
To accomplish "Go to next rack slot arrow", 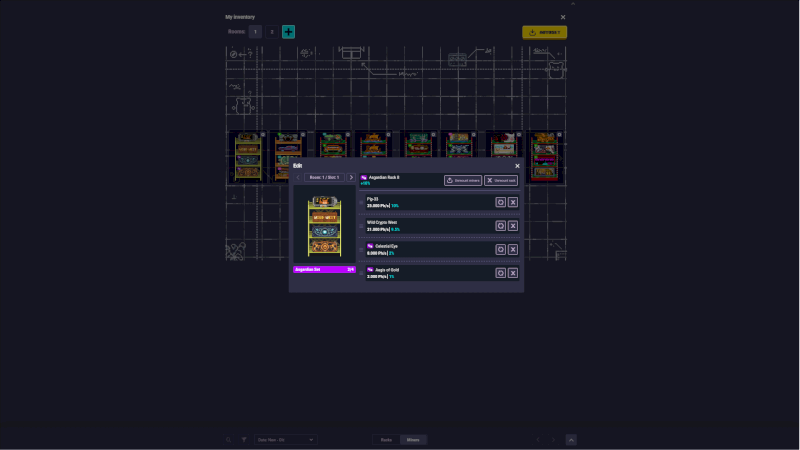I will [x=351, y=177].
